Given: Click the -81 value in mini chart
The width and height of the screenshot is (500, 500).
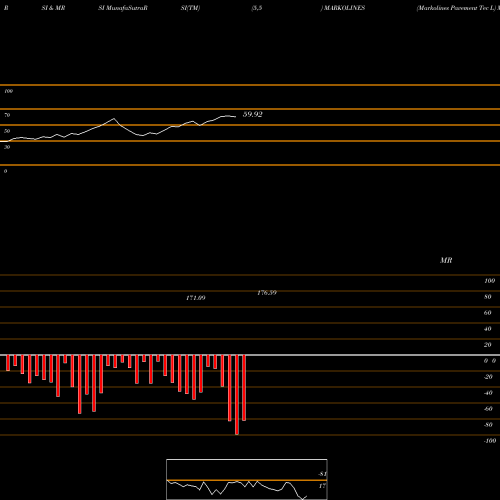Looking at the screenshot, I should 322,474.
